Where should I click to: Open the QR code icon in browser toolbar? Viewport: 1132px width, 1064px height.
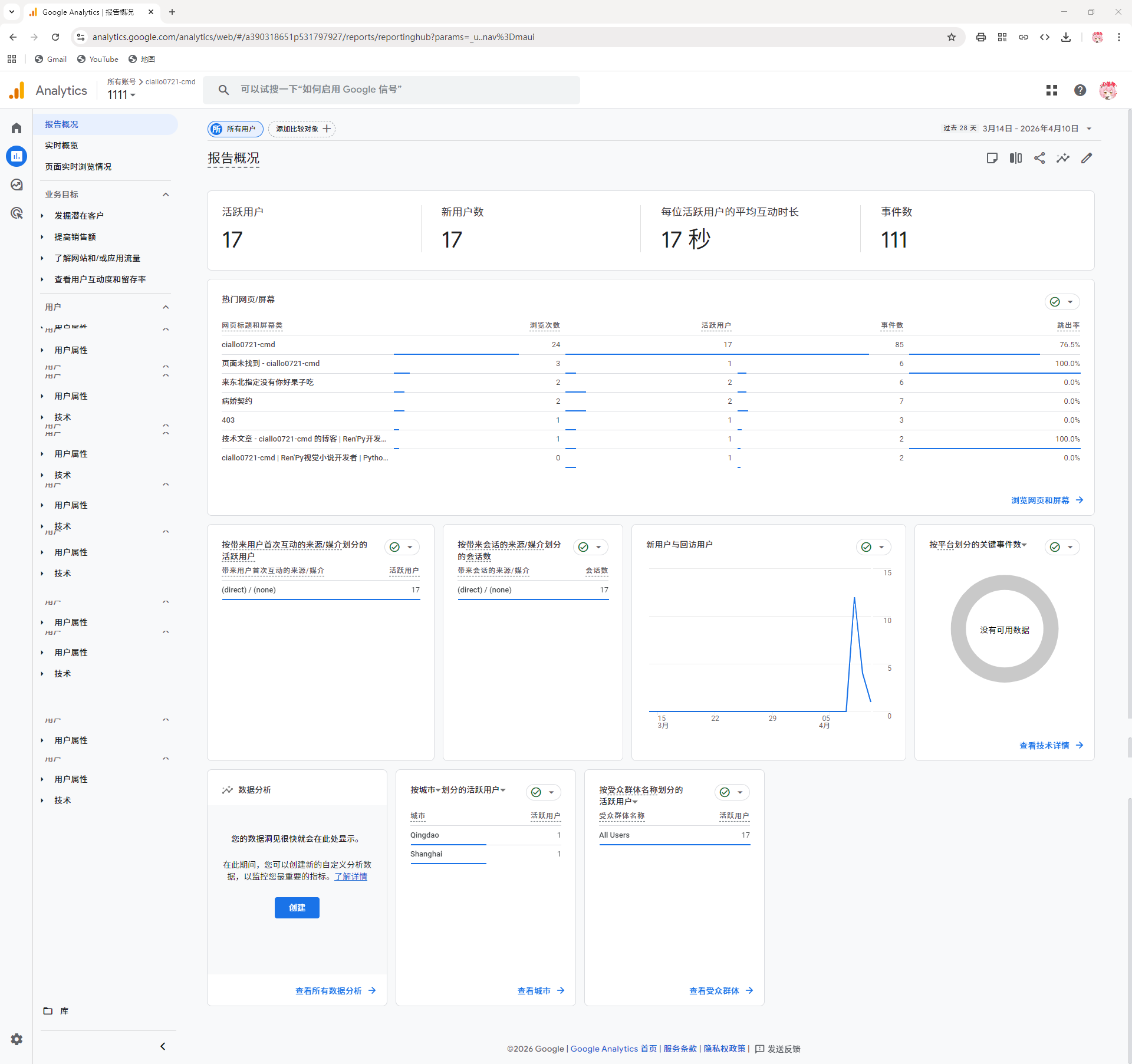[x=1002, y=37]
